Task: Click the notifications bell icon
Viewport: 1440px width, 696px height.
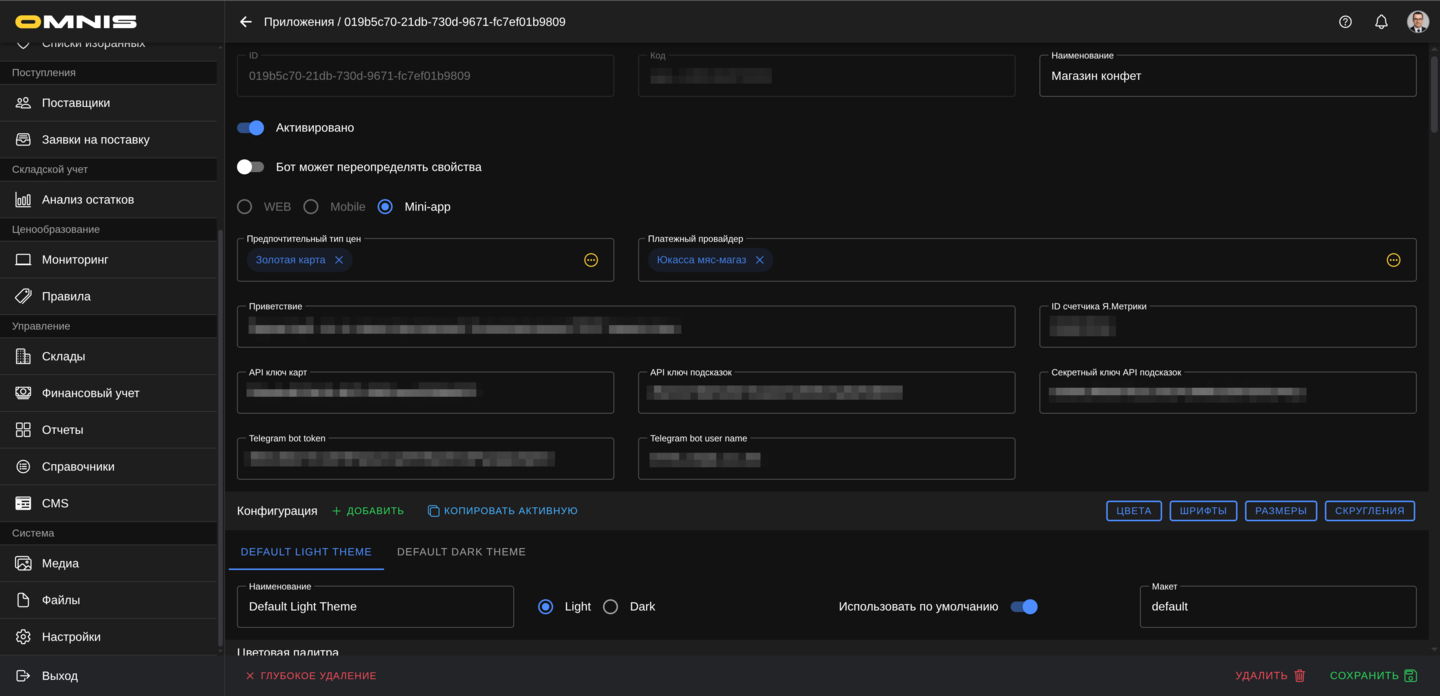Action: click(1381, 20)
